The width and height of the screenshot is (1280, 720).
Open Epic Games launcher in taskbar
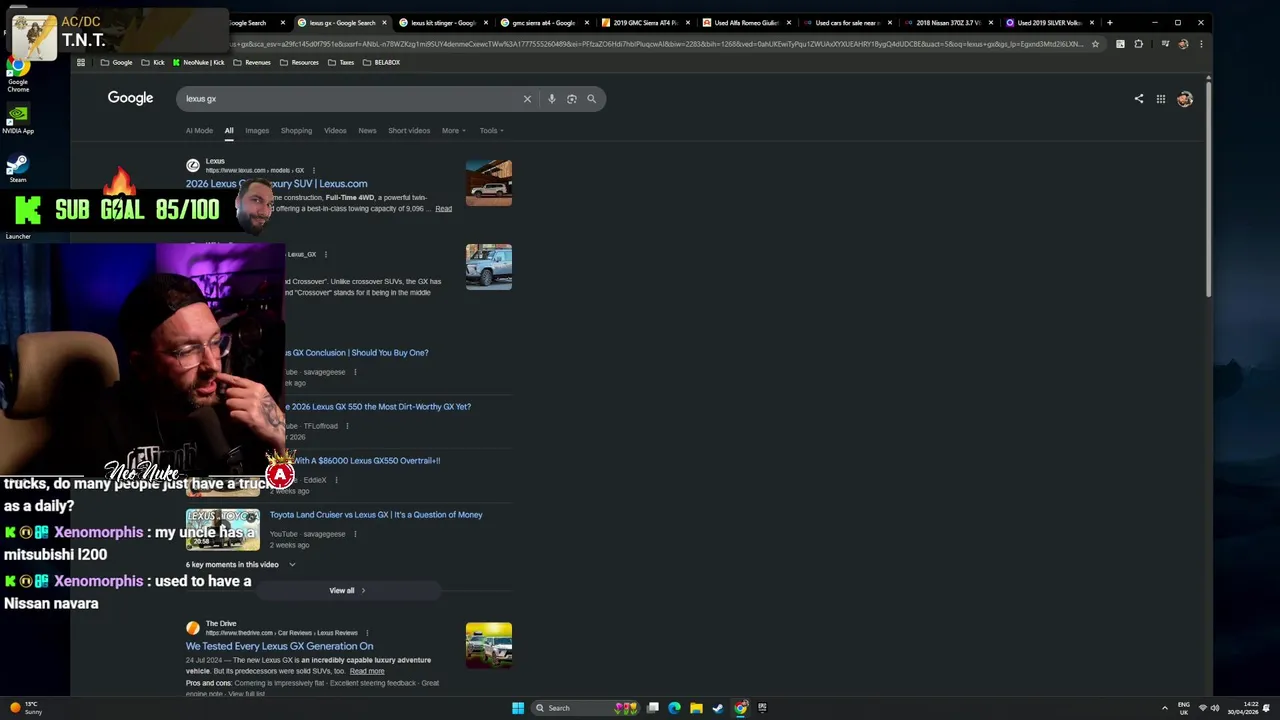pyautogui.click(x=762, y=708)
